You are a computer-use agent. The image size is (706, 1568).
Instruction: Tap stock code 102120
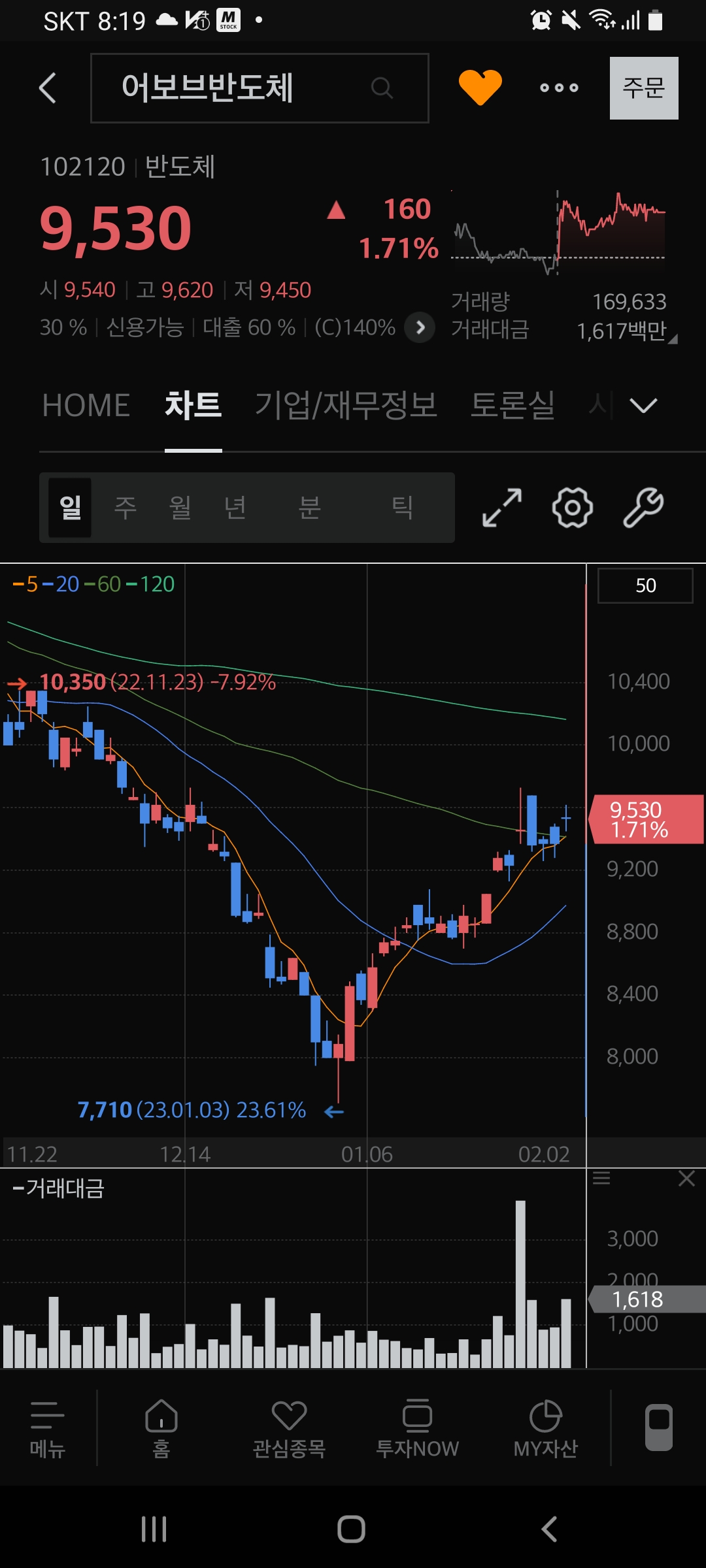tap(83, 167)
